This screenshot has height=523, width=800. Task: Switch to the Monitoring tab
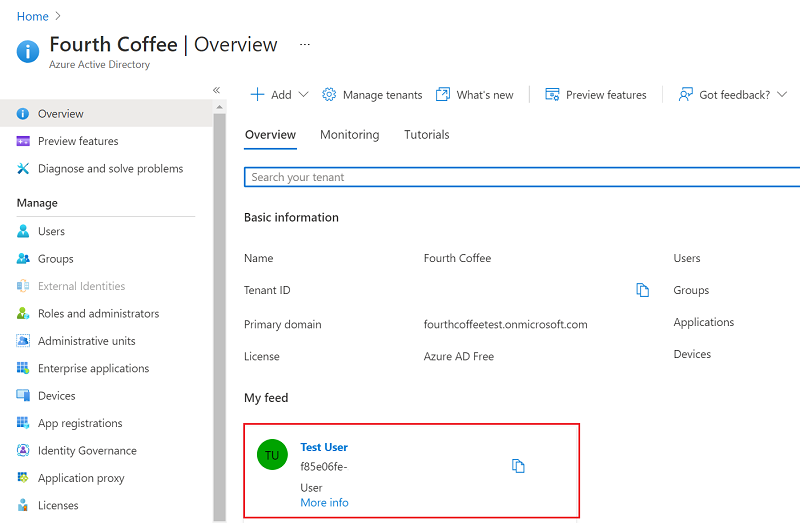pos(349,135)
